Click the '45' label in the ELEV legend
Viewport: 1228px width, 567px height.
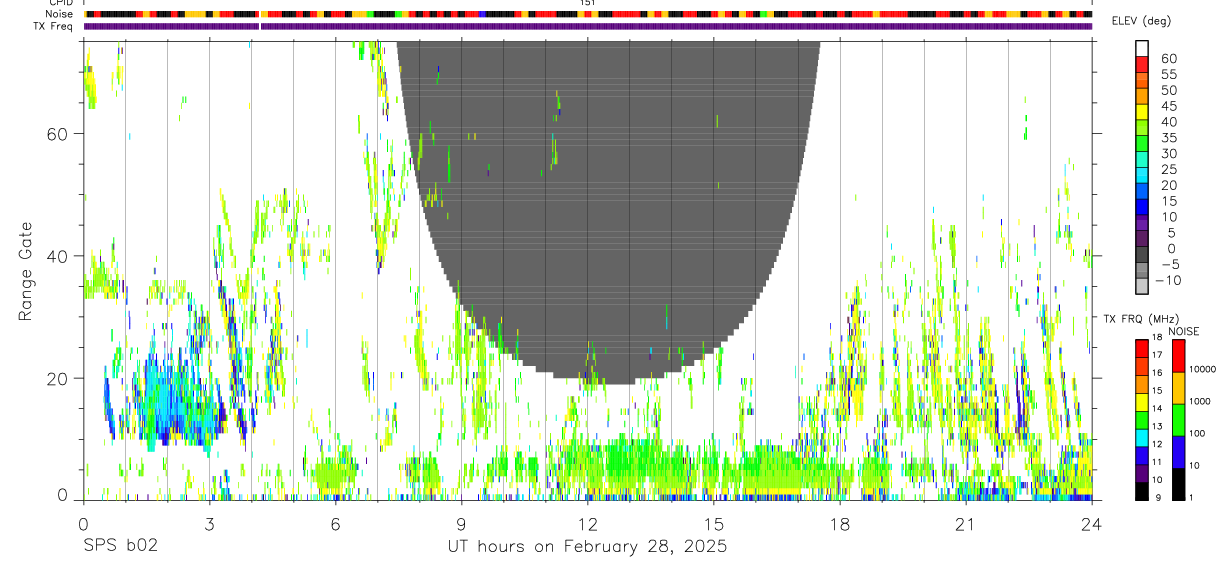point(1167,106)
